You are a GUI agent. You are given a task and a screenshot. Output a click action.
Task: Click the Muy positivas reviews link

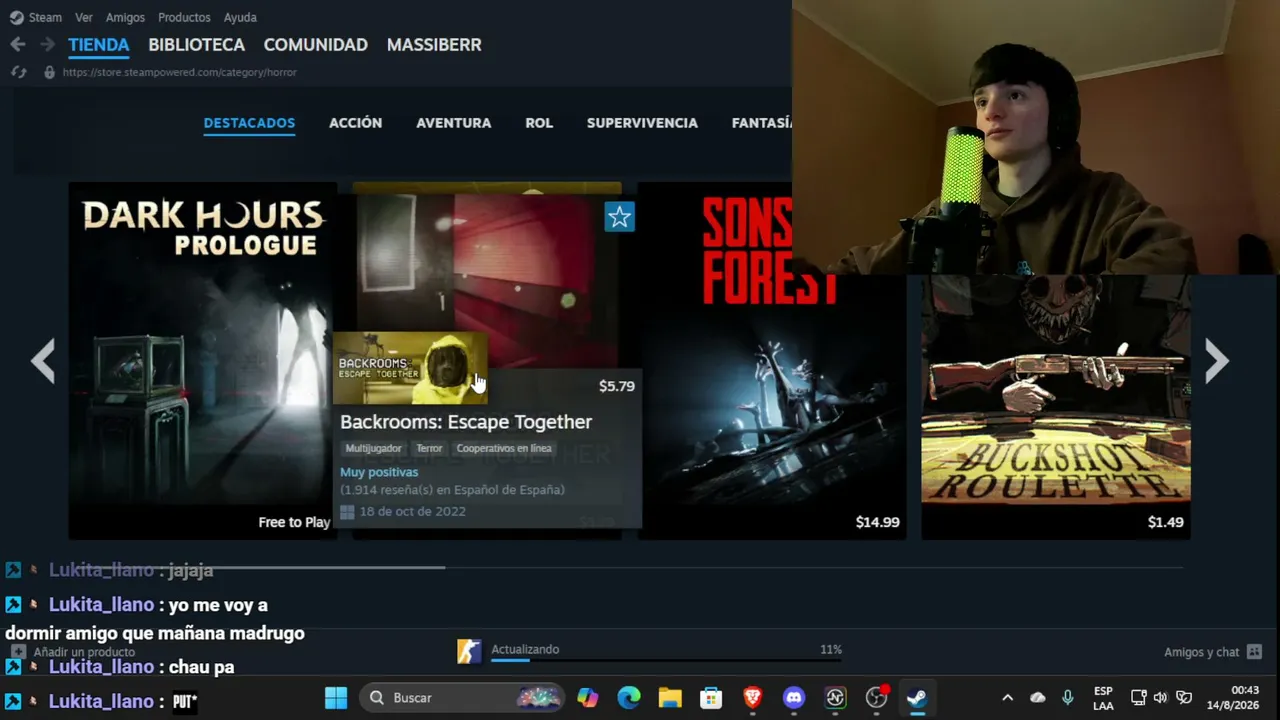[x=379, y=472]
